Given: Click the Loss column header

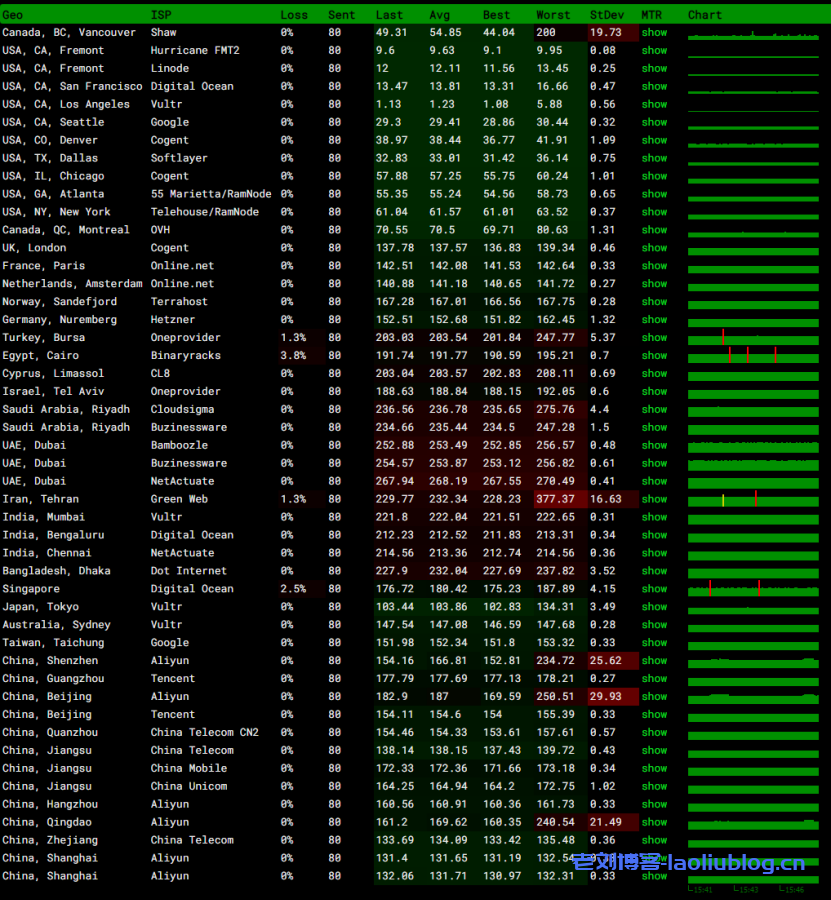Looking at the screenshot, I should 294,15.
